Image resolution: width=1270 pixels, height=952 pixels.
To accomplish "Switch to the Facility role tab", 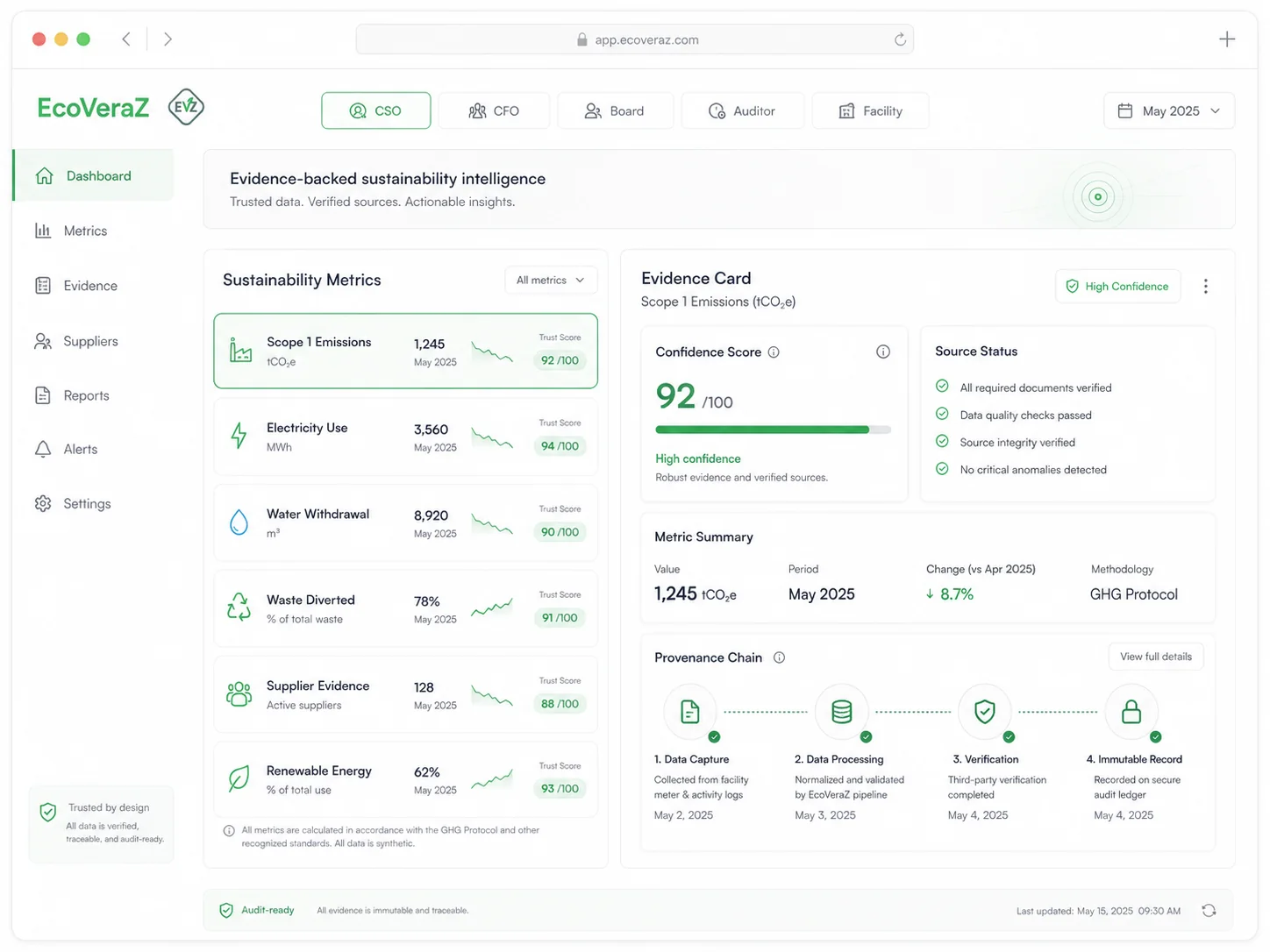I will [870, 110].
